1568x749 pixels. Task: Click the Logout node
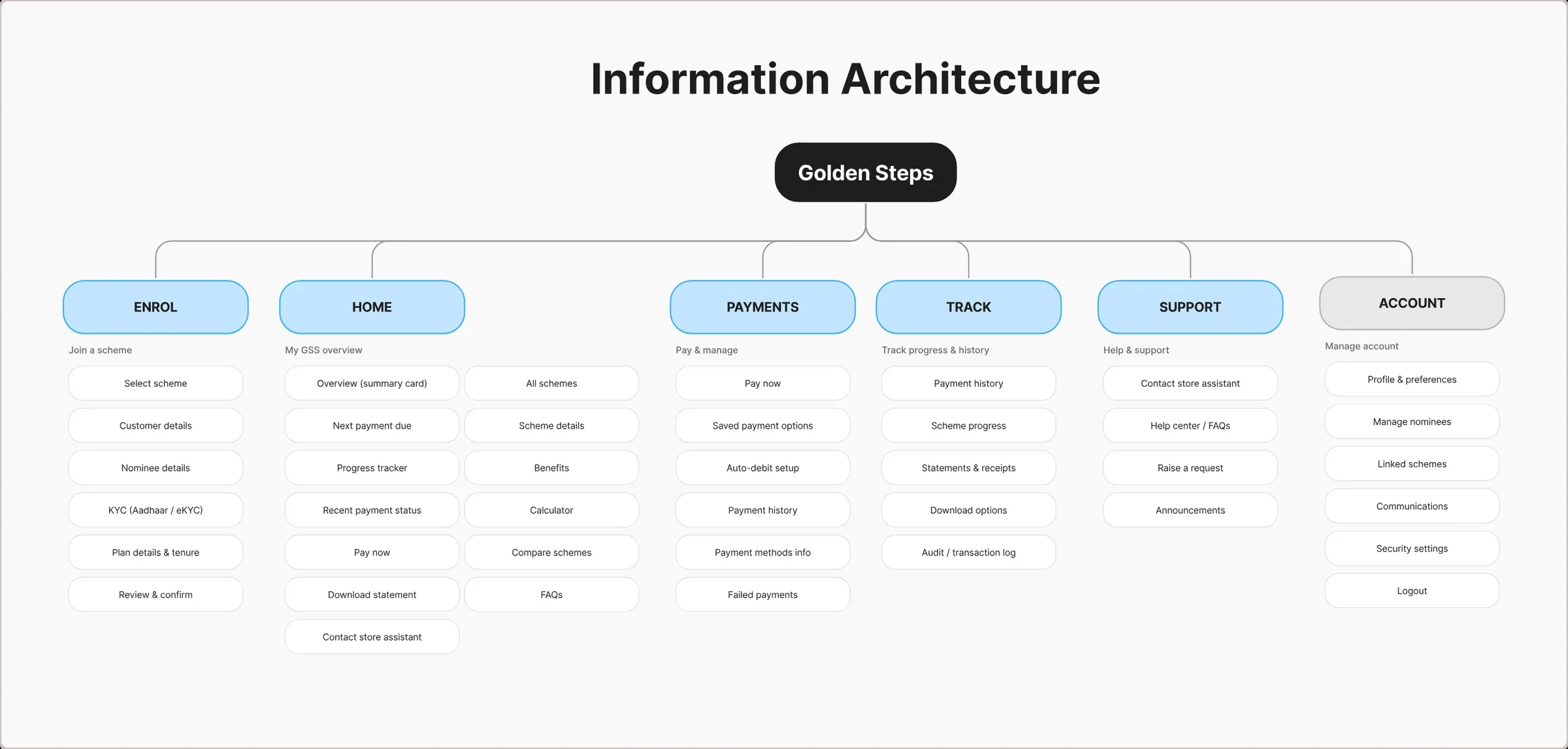pos(1412,591)
